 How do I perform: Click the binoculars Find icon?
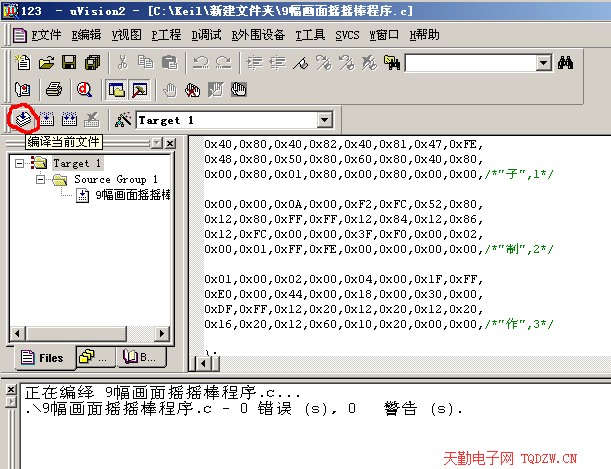point(565,62)
